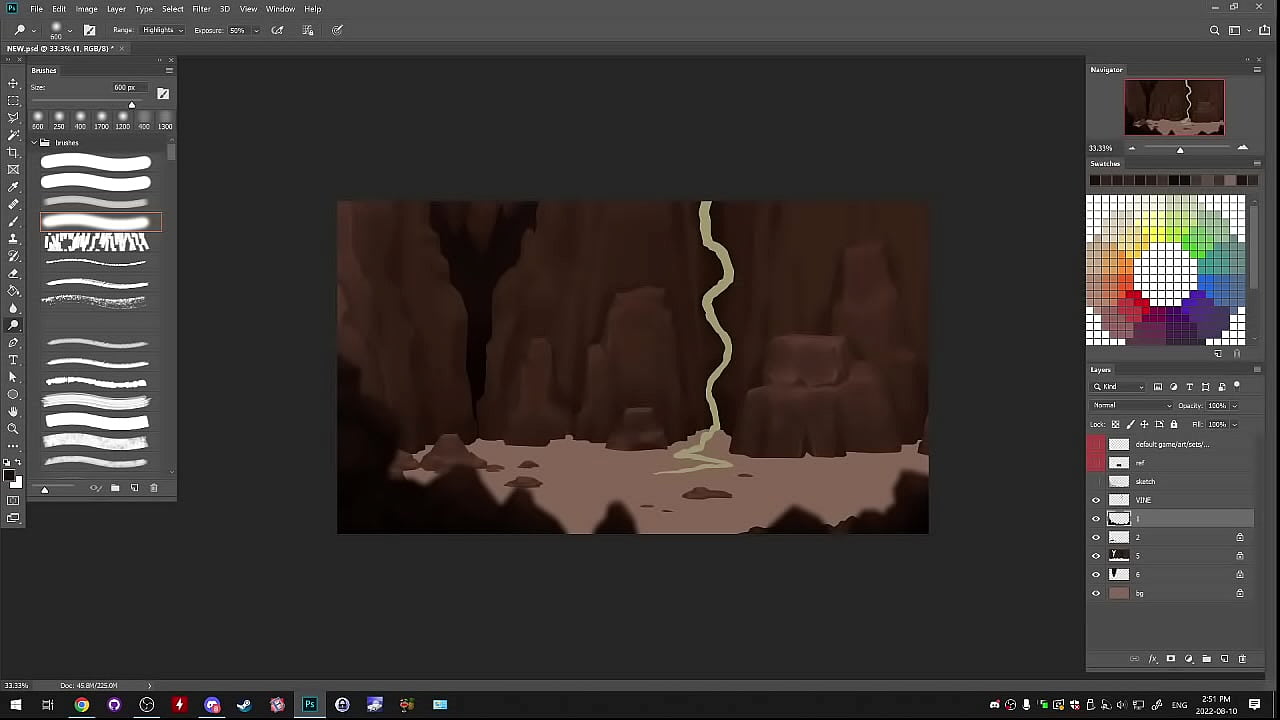Open the Opacity slider dropdown

tap(1235, 405)
